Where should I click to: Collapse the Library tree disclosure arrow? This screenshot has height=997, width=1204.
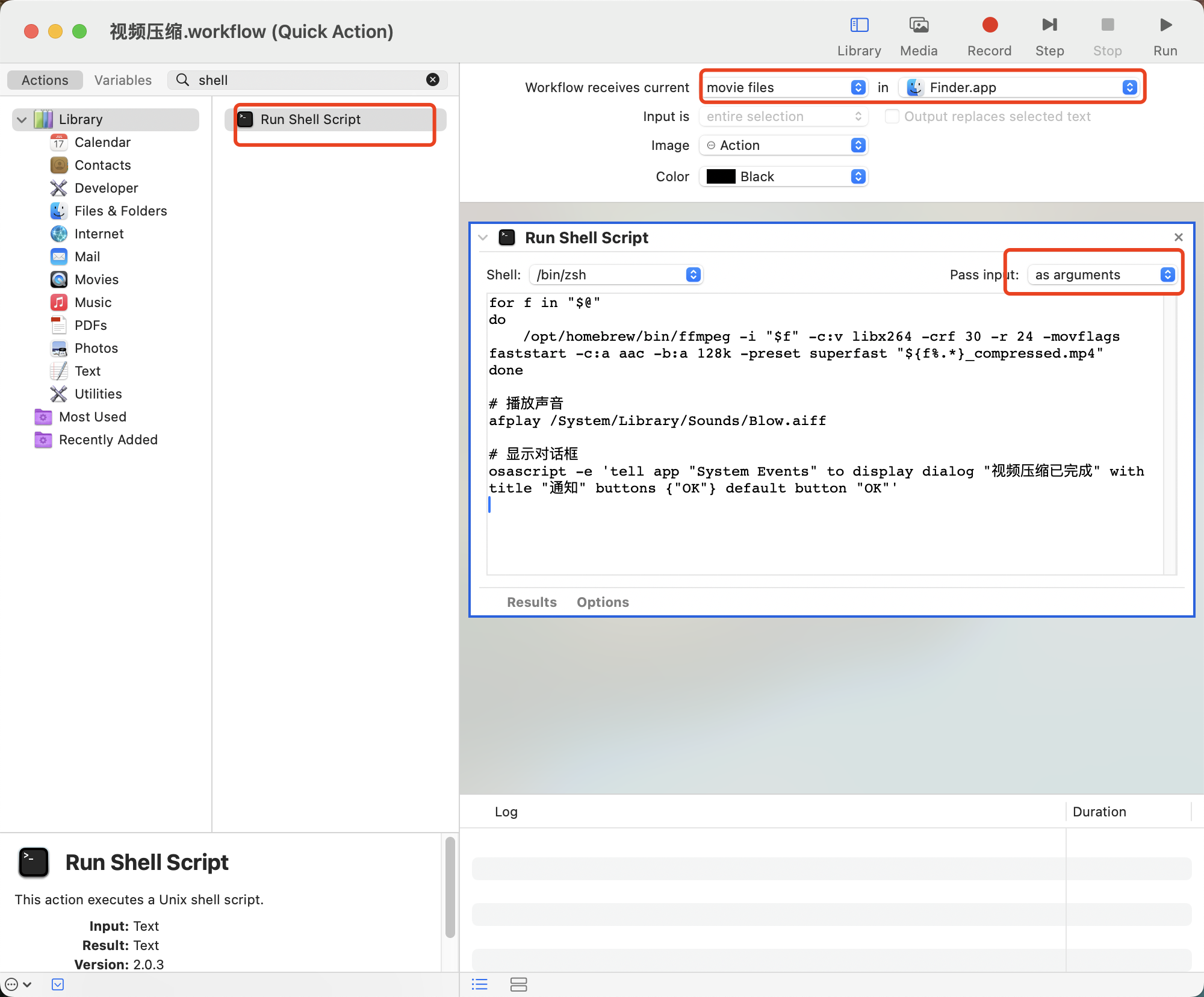point(22,119)
